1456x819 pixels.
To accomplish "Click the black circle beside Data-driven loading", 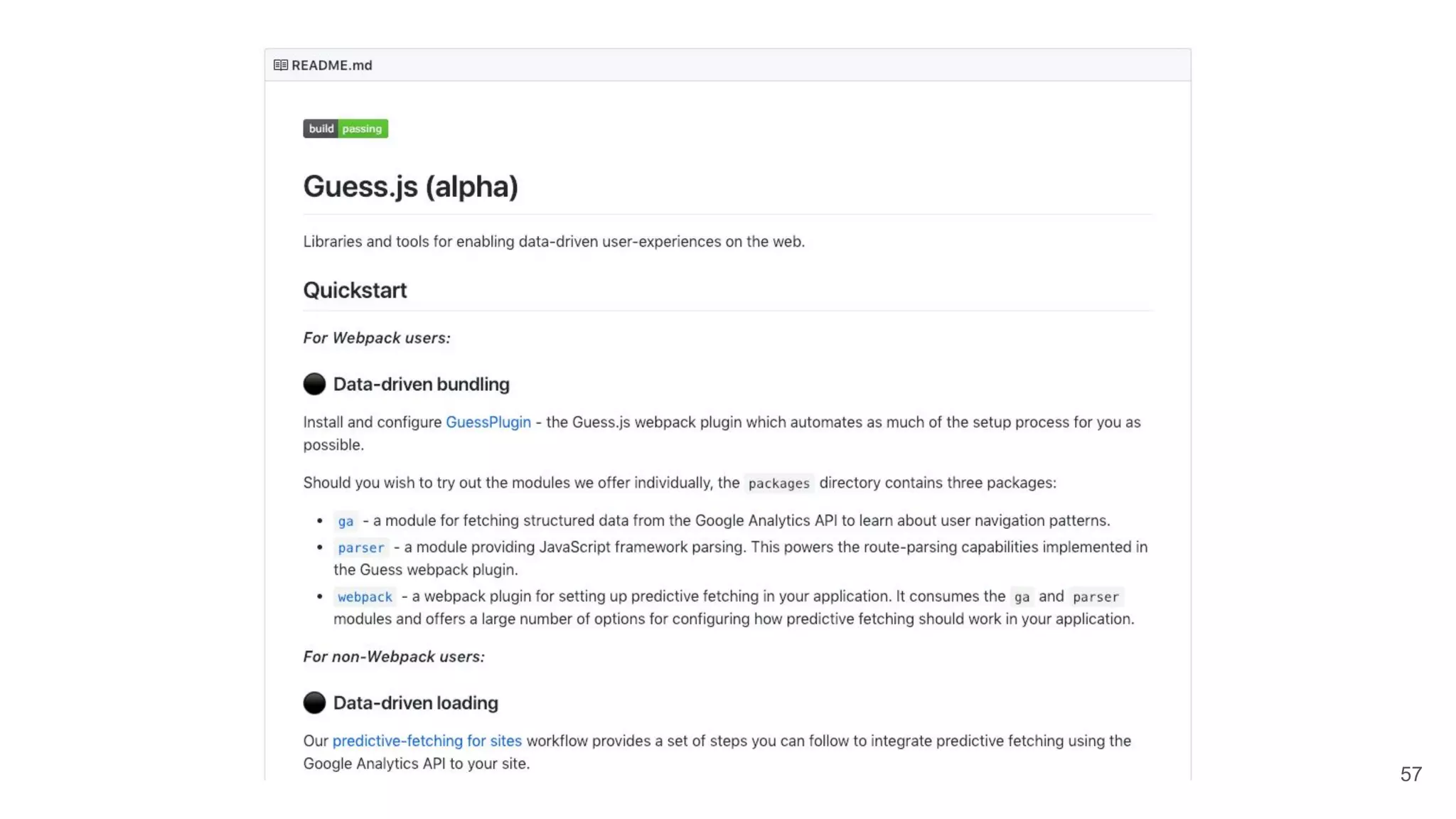I will tap(314, 702).
